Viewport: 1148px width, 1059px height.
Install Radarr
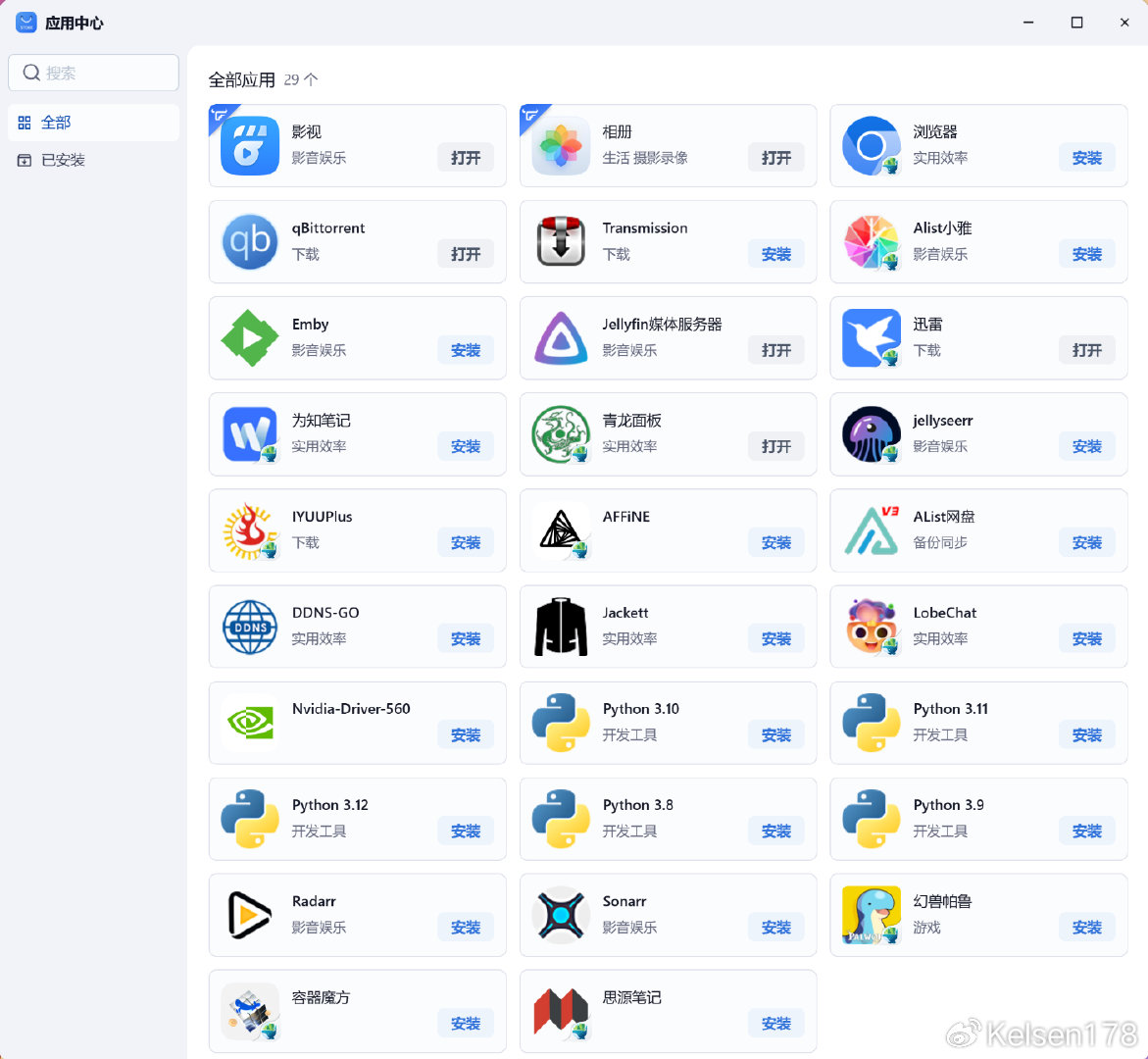466,928
